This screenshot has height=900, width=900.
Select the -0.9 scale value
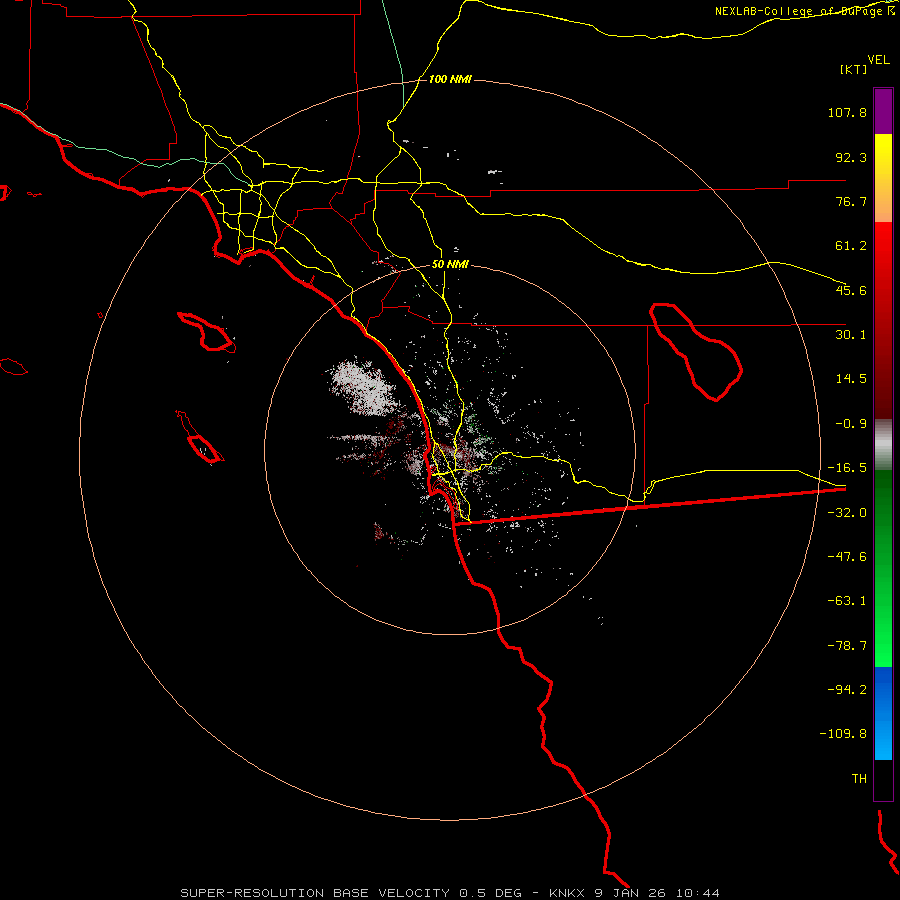851,424
